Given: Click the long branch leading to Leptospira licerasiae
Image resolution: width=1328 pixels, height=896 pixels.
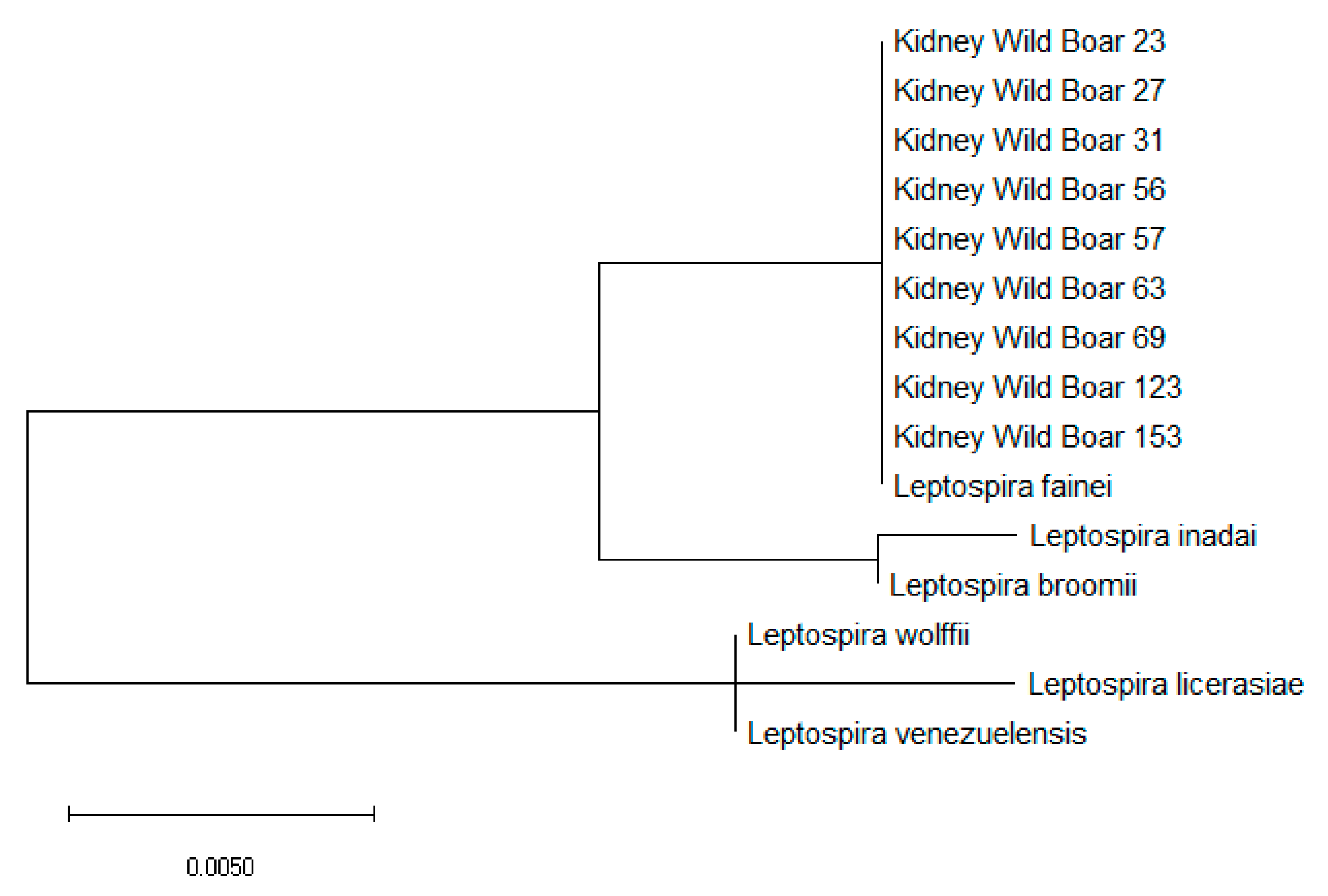Looking at the screenshot, I should (x=874, y=683).
